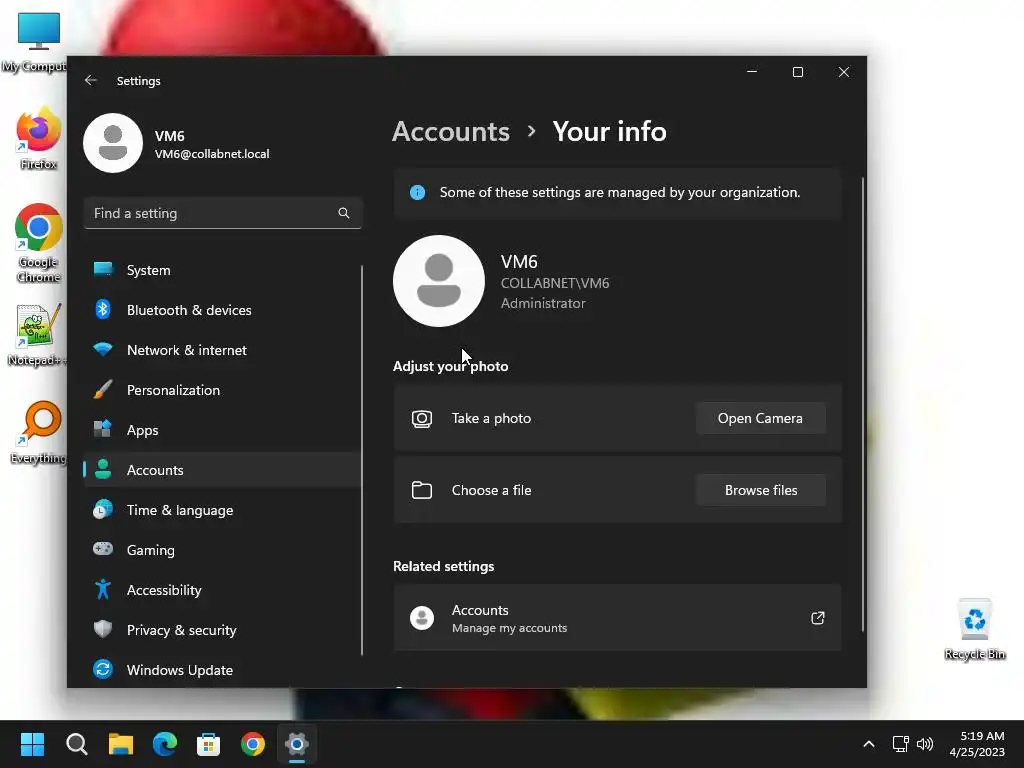Image resolution: width=1024 pixels, height=768 pixels.
Task: Select the Recycle Bin on the desktop
Action: pyautogui.click(x=974, y=630)
